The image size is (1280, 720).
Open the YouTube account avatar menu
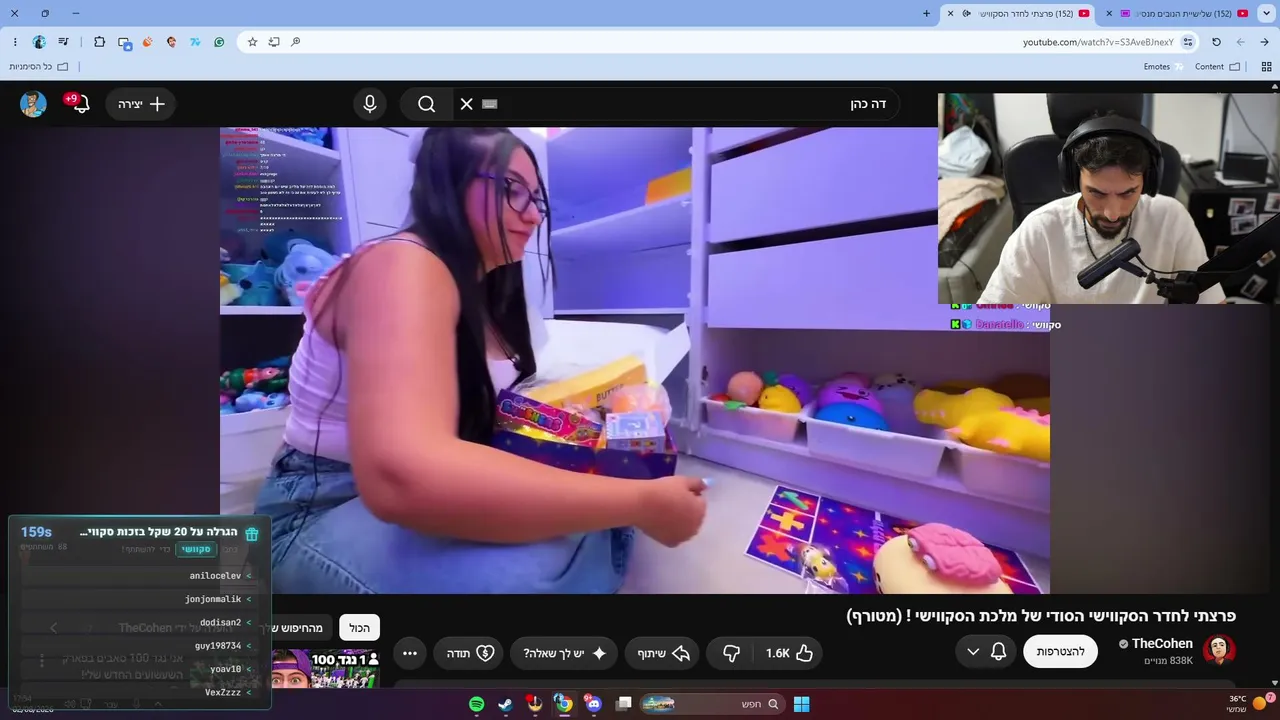pyautogui.click(x=33, y=104)
